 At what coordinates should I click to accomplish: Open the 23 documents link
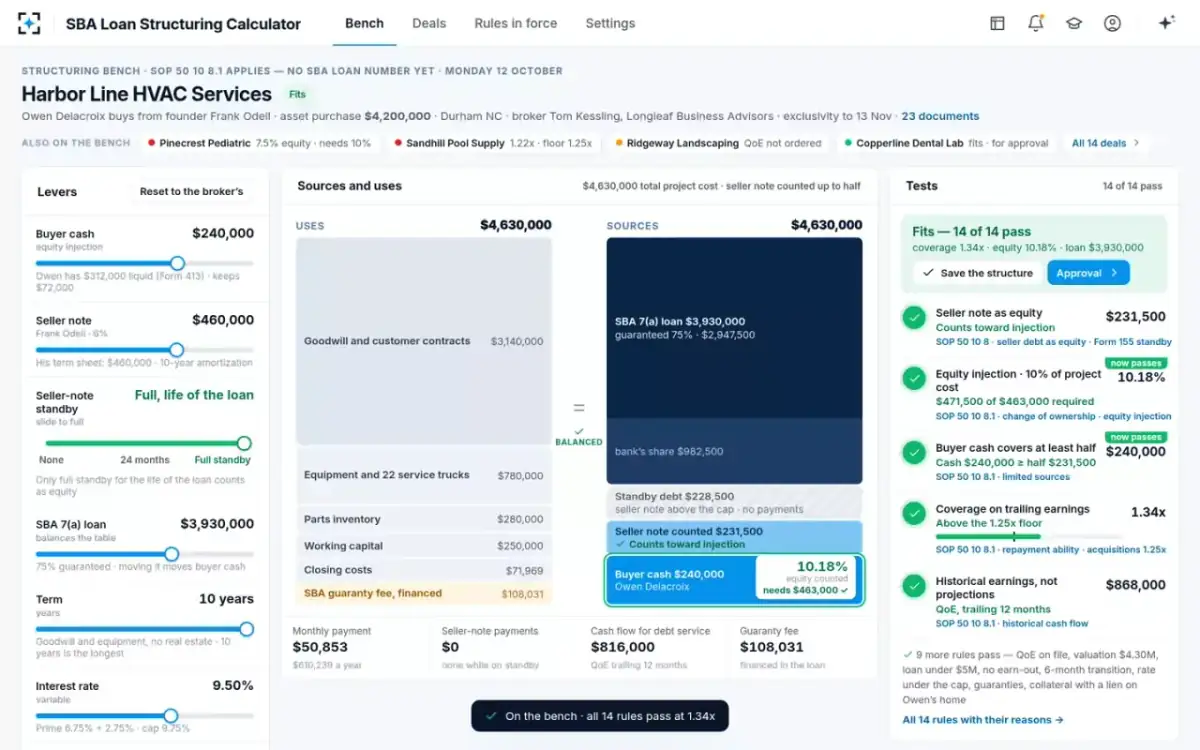[940, 116]
